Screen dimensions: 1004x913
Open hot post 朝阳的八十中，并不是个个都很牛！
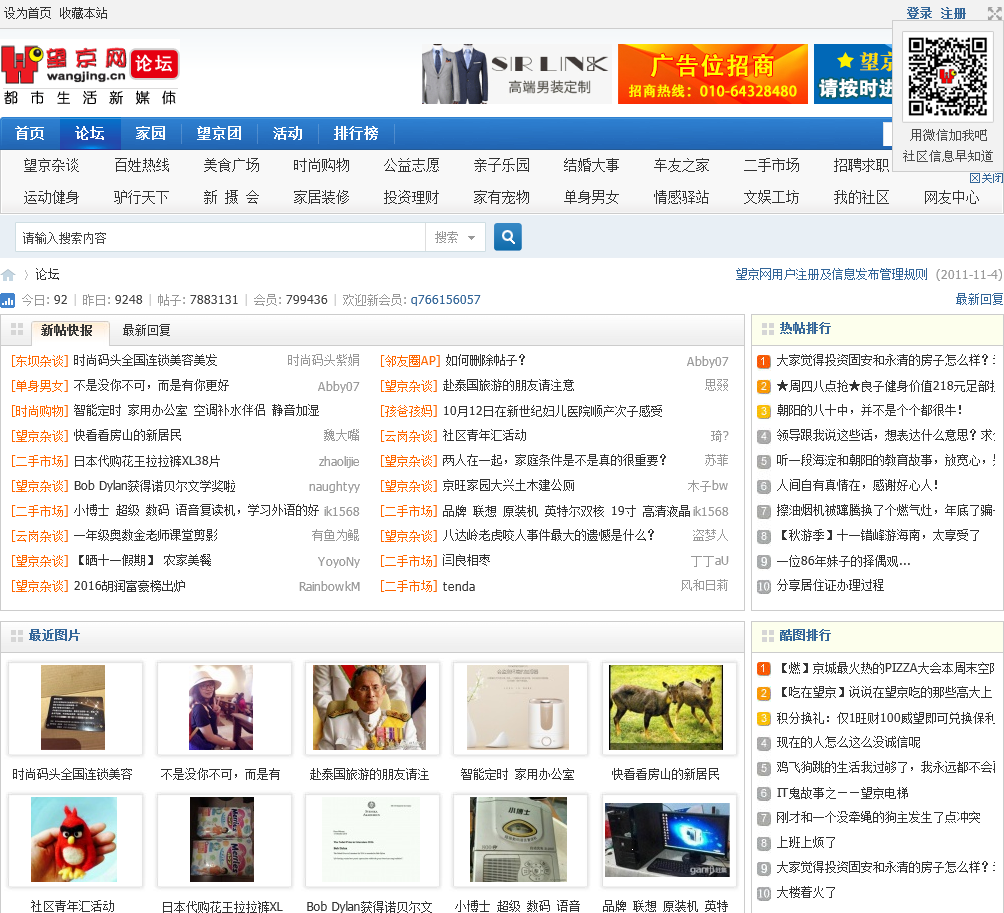click(x=869, y=410)
